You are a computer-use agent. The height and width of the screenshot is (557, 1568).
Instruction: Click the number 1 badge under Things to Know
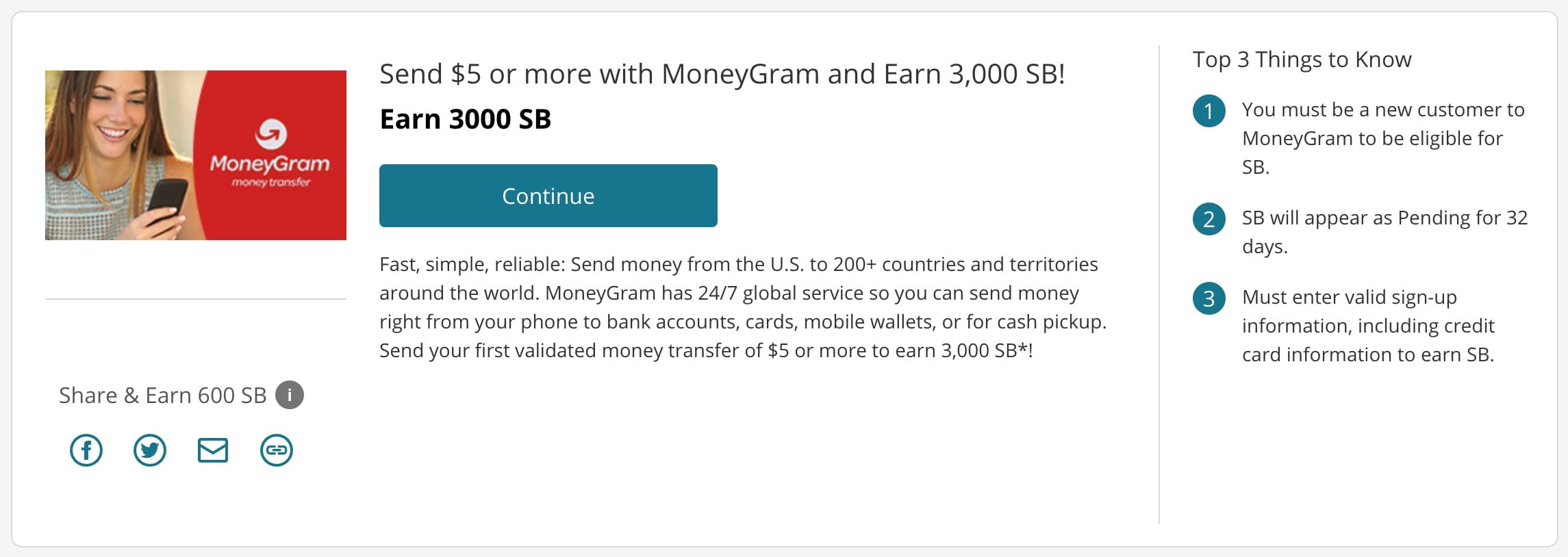(1210, 110)
